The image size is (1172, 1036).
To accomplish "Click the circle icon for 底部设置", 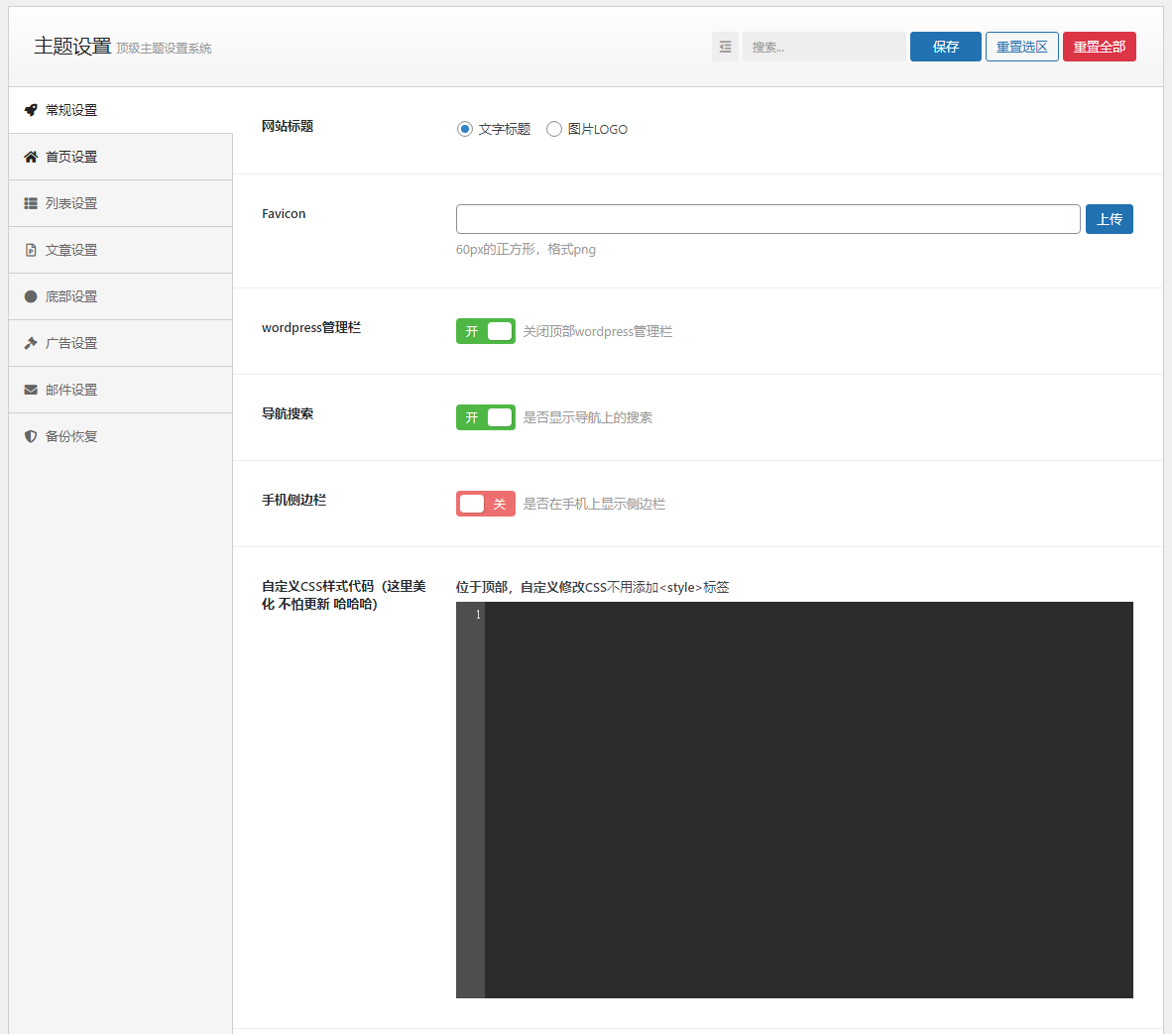I will point(31,296).
